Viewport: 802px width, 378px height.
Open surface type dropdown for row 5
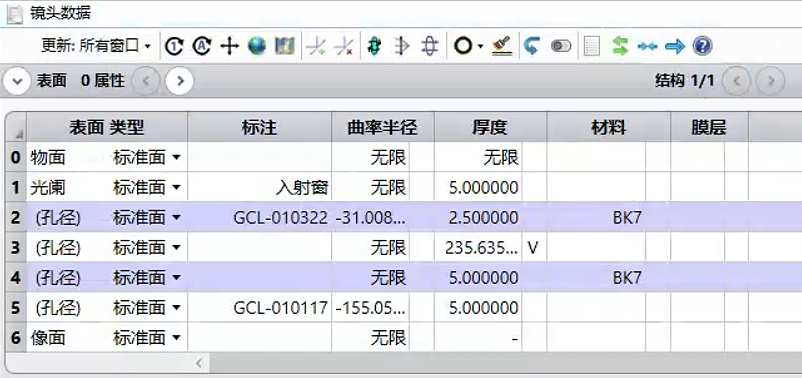(x=176, y=308)
